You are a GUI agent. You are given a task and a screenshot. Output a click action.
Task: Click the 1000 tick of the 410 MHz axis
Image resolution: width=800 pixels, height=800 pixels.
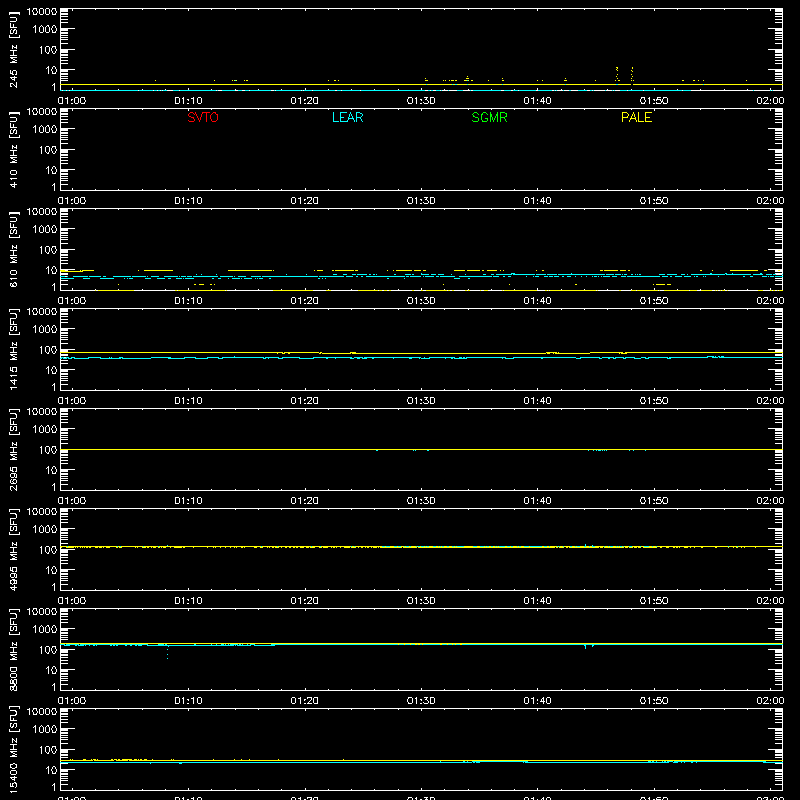(x=45, y=130)
